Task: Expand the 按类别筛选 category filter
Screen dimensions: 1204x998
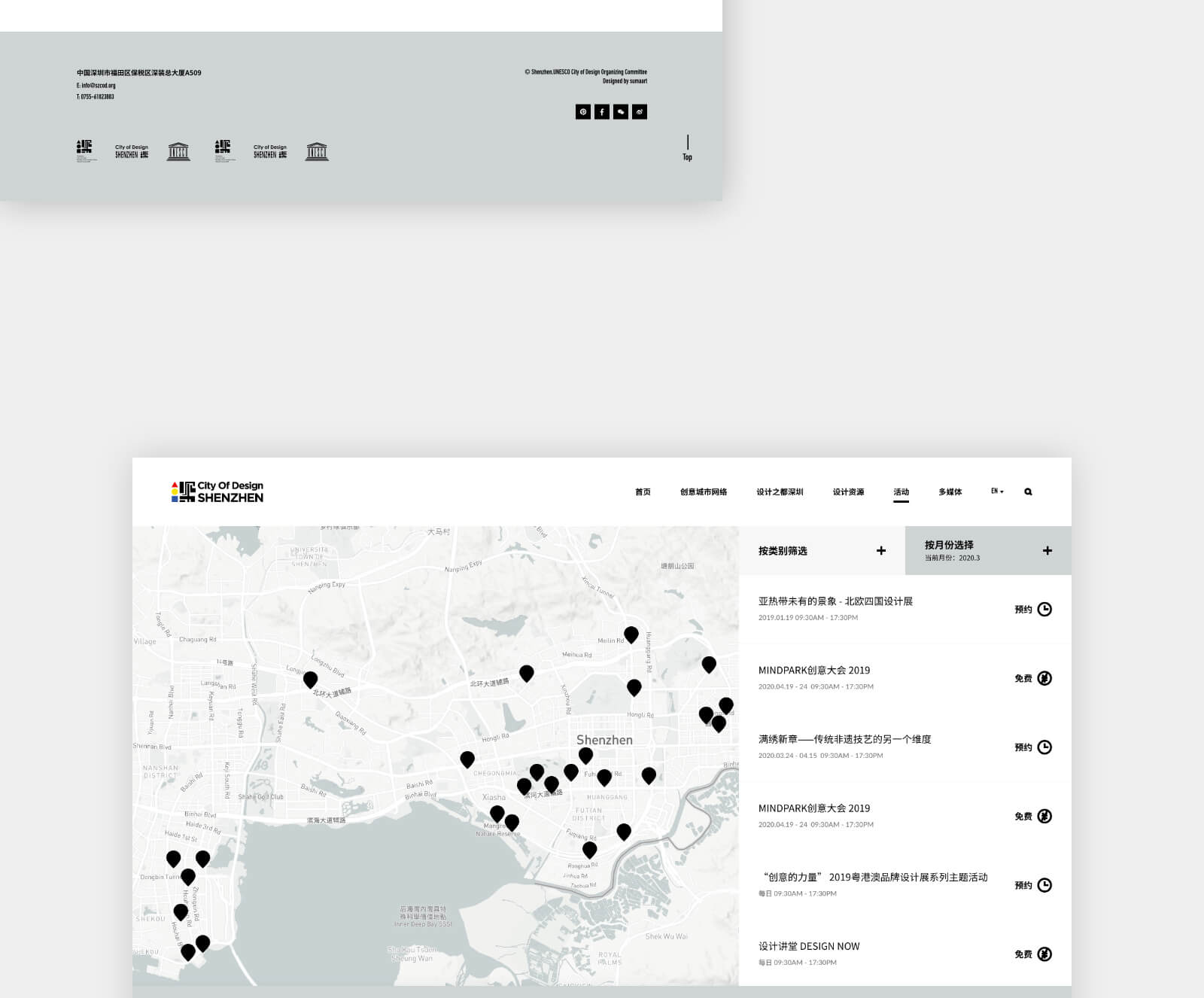Action: pyautogui.click(x=880, y=551)
